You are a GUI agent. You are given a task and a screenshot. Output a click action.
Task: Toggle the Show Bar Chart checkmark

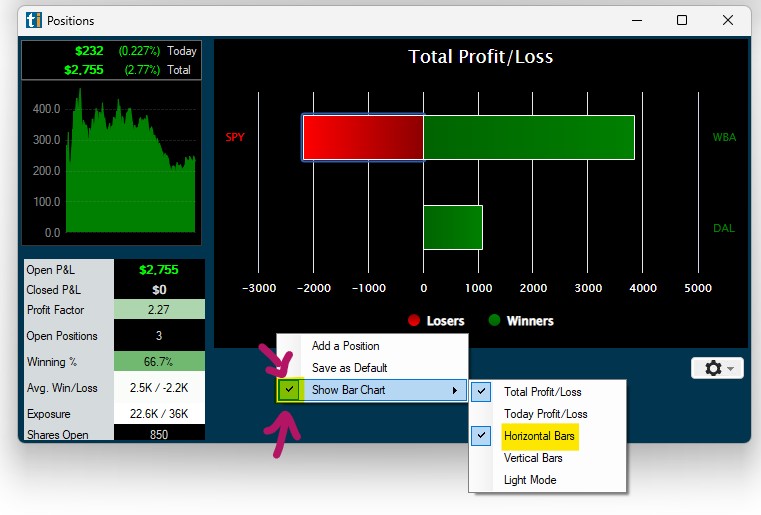tap(290, 390)
